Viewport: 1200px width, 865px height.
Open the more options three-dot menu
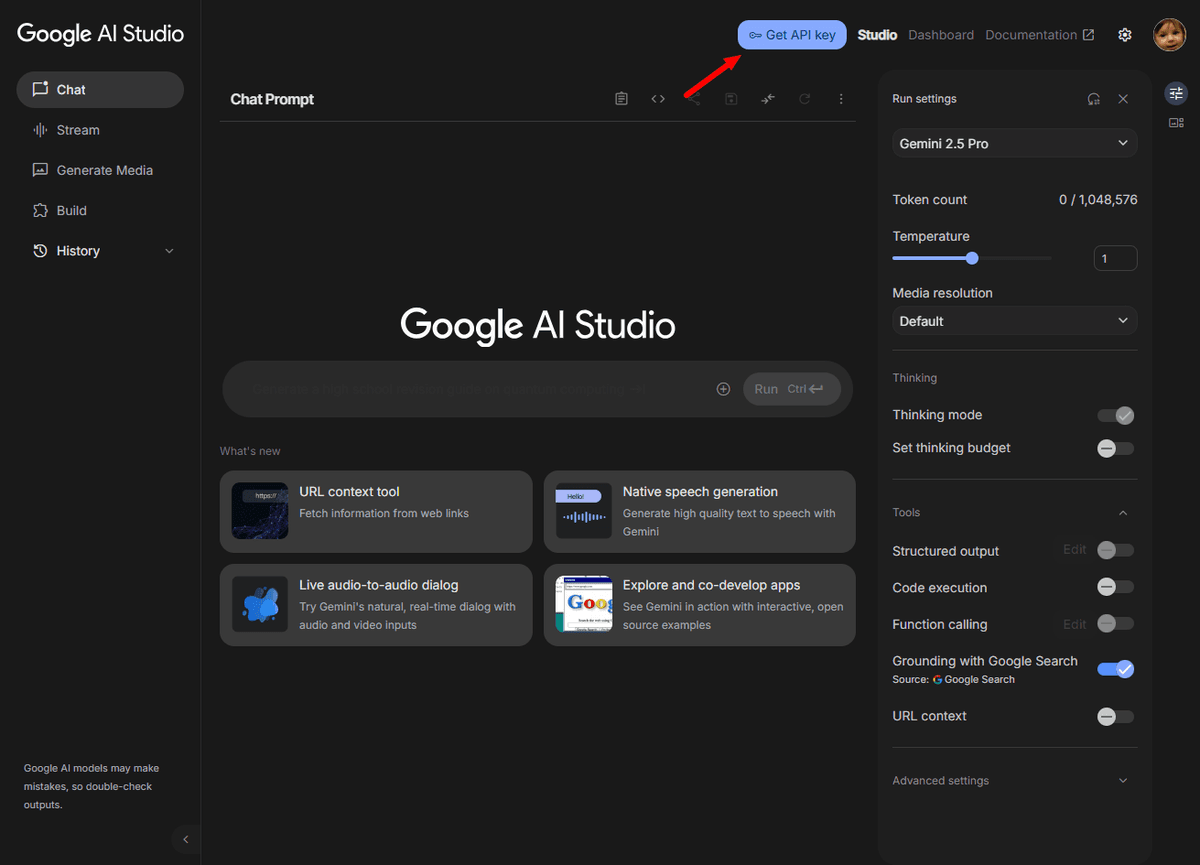(x=841, y=99)
